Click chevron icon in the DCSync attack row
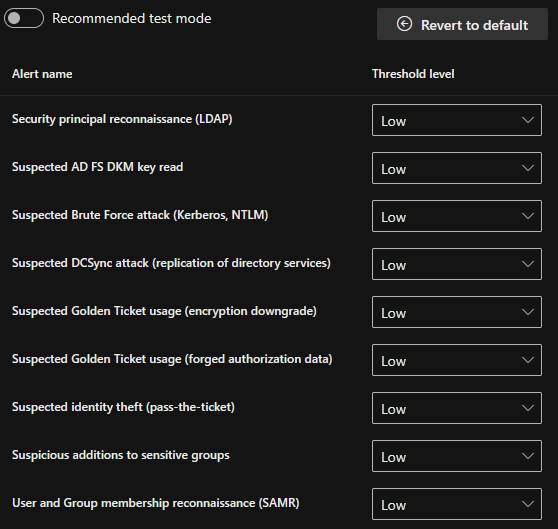This screenshot has height=529, width=558. click(528, 264)
